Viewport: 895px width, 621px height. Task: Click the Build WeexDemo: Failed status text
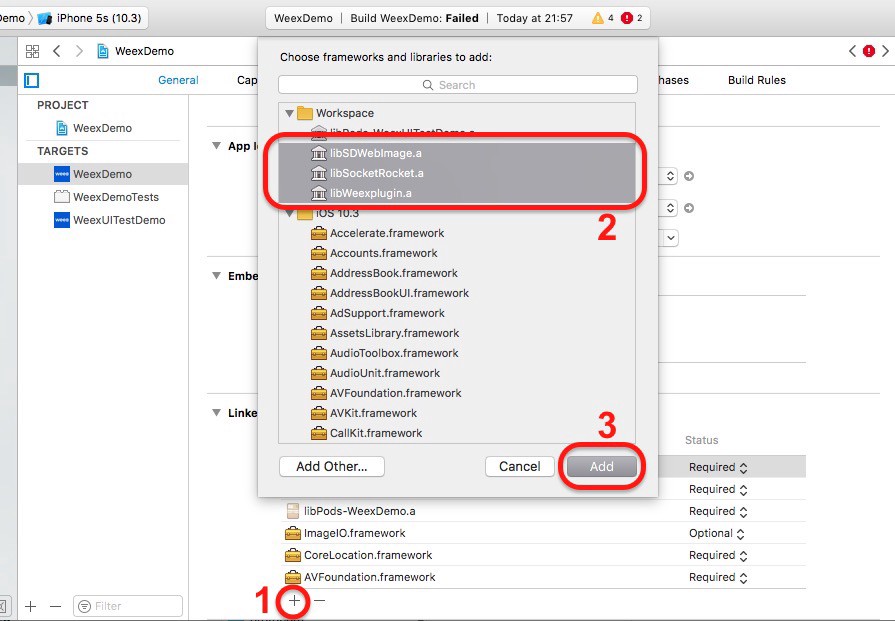414,18
